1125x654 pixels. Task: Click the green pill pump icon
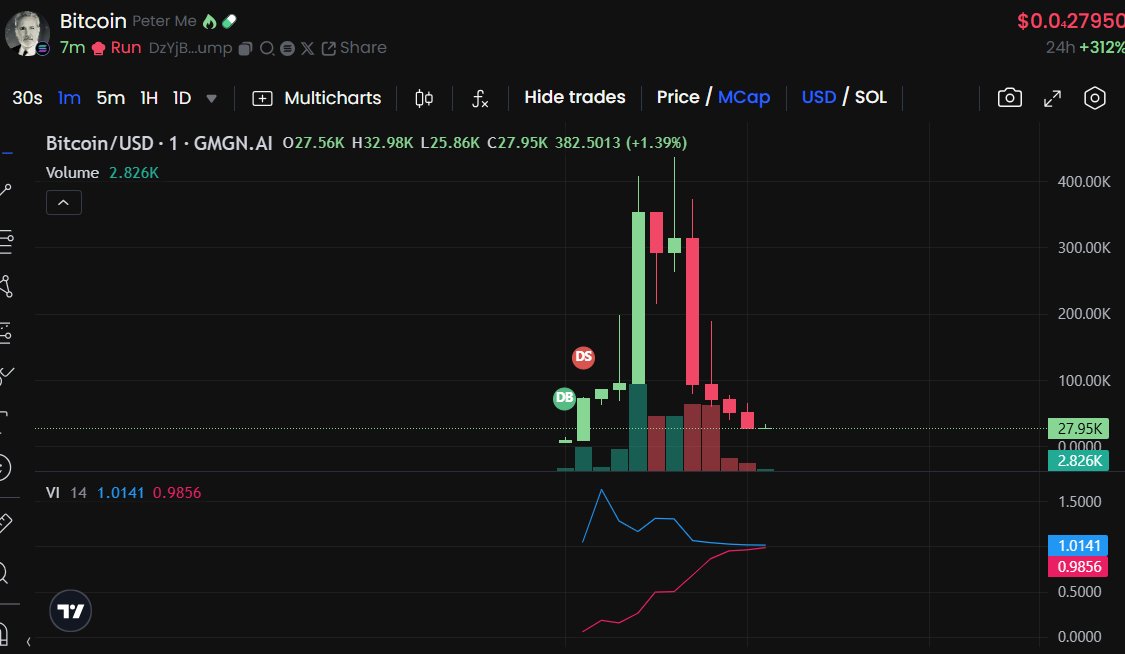tap(230, 22)
